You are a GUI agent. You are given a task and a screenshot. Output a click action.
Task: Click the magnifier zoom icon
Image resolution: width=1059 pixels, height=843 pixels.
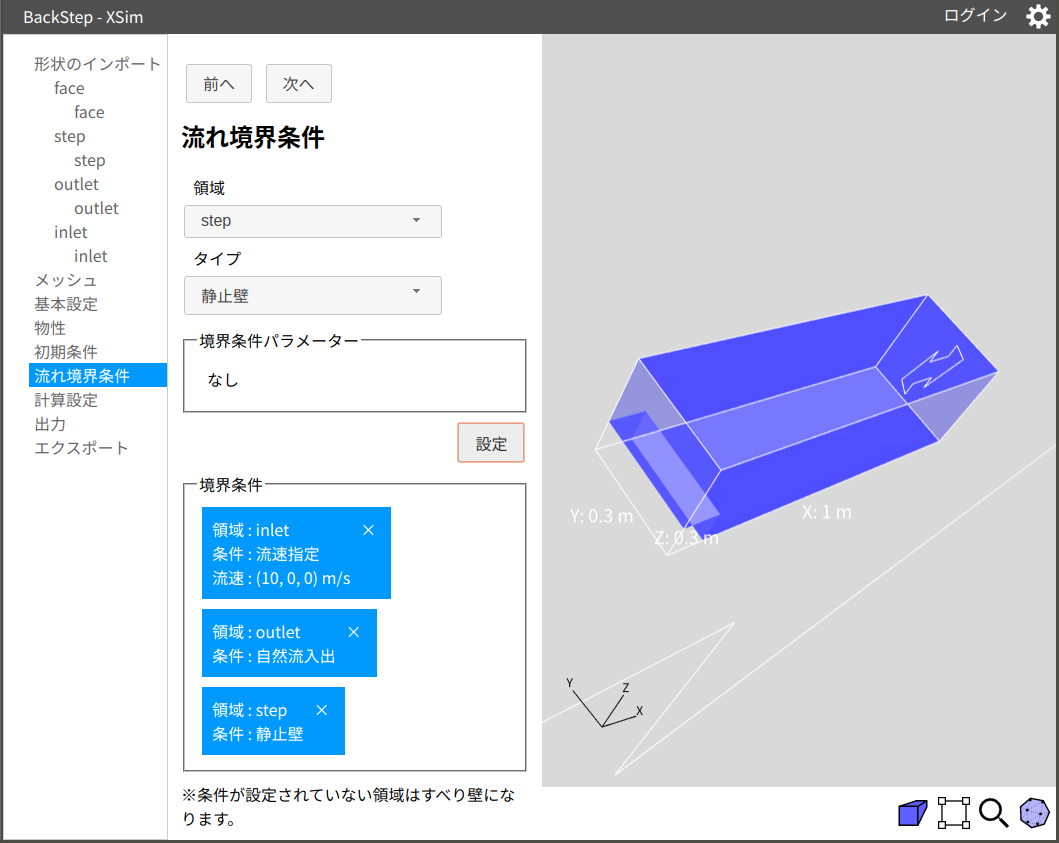tap(993, 813)
